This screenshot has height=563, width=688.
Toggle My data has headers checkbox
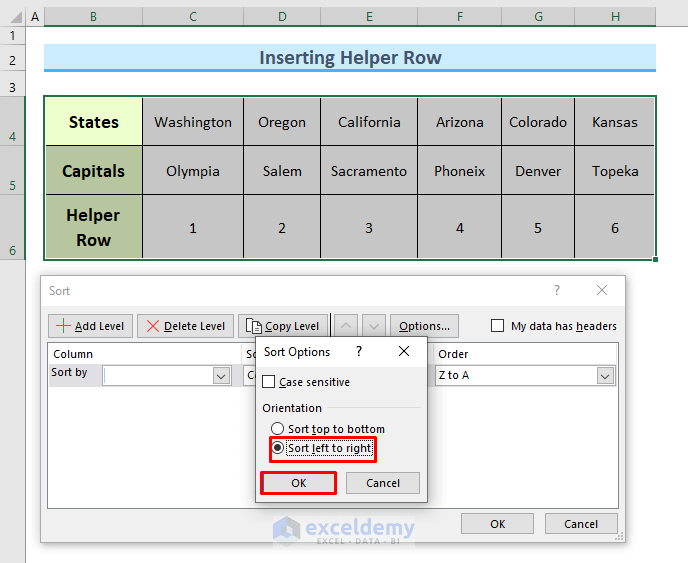tap(497, 326)
